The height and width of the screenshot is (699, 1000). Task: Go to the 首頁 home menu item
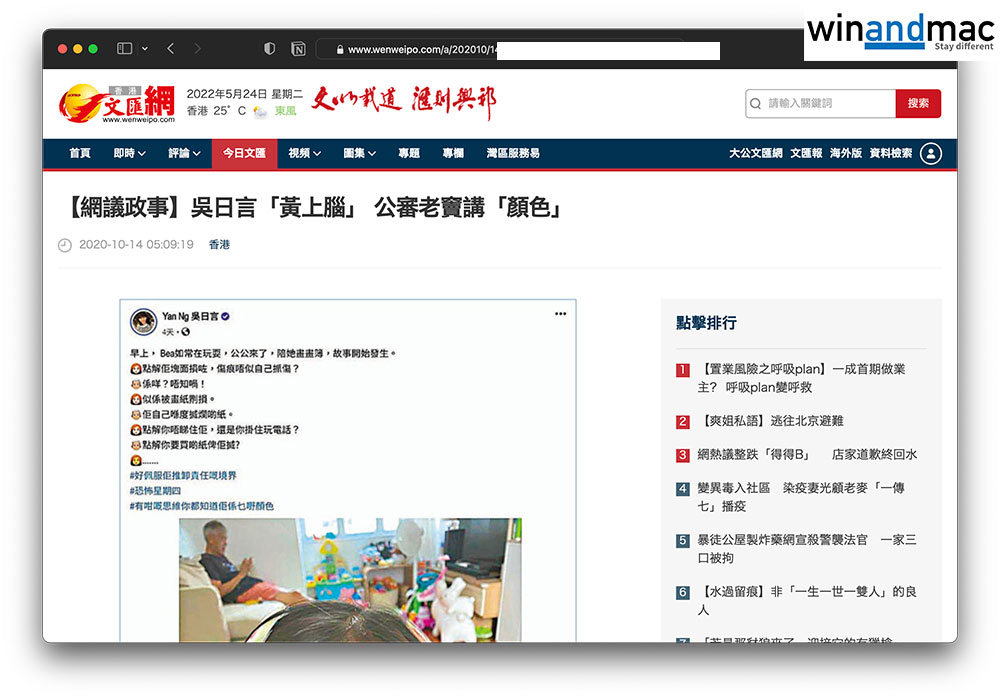click(x=80, y=153)
